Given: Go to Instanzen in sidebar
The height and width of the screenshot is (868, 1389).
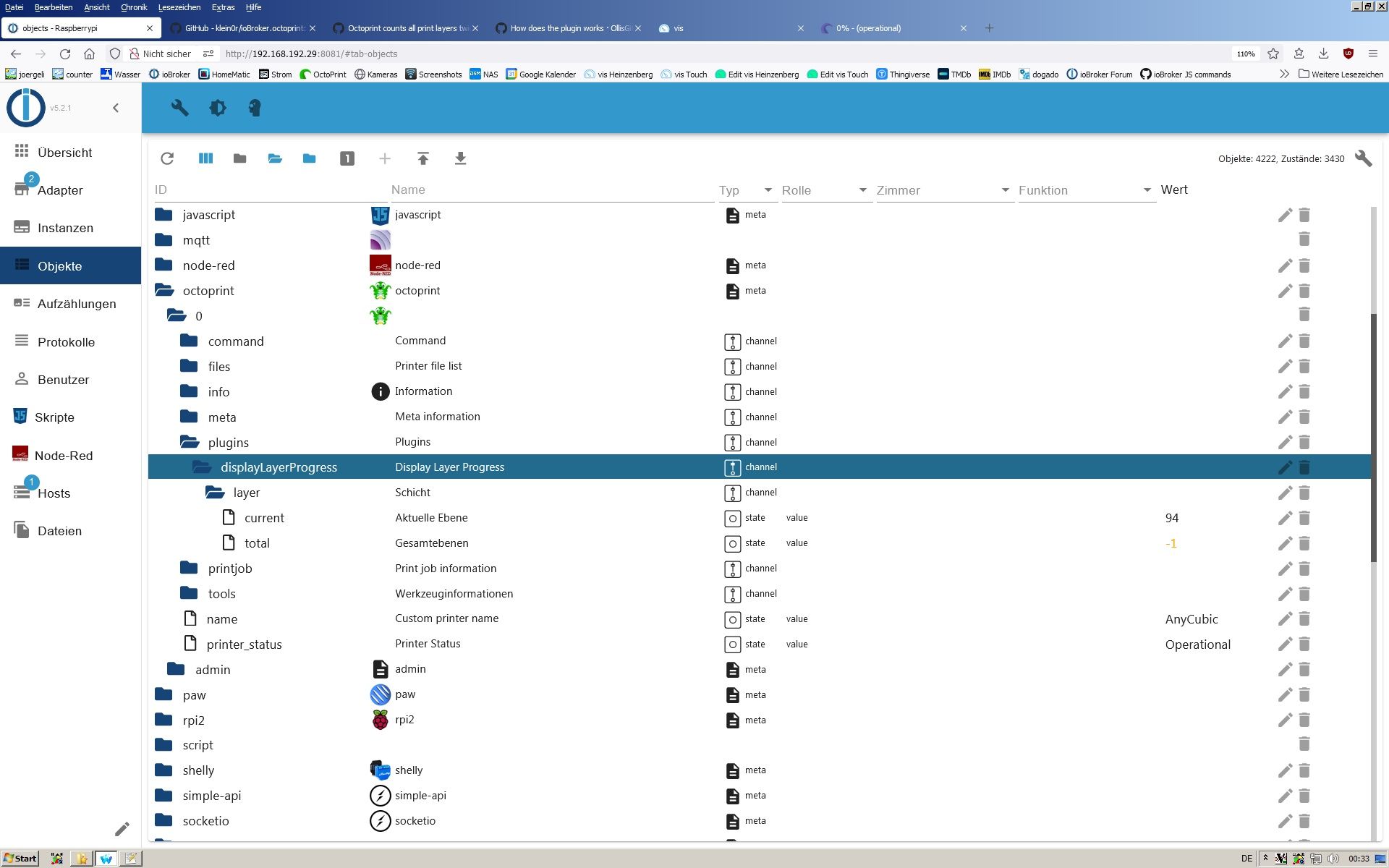Looking at the screenshot, I should pyautogui.click(x=70, y=228).
